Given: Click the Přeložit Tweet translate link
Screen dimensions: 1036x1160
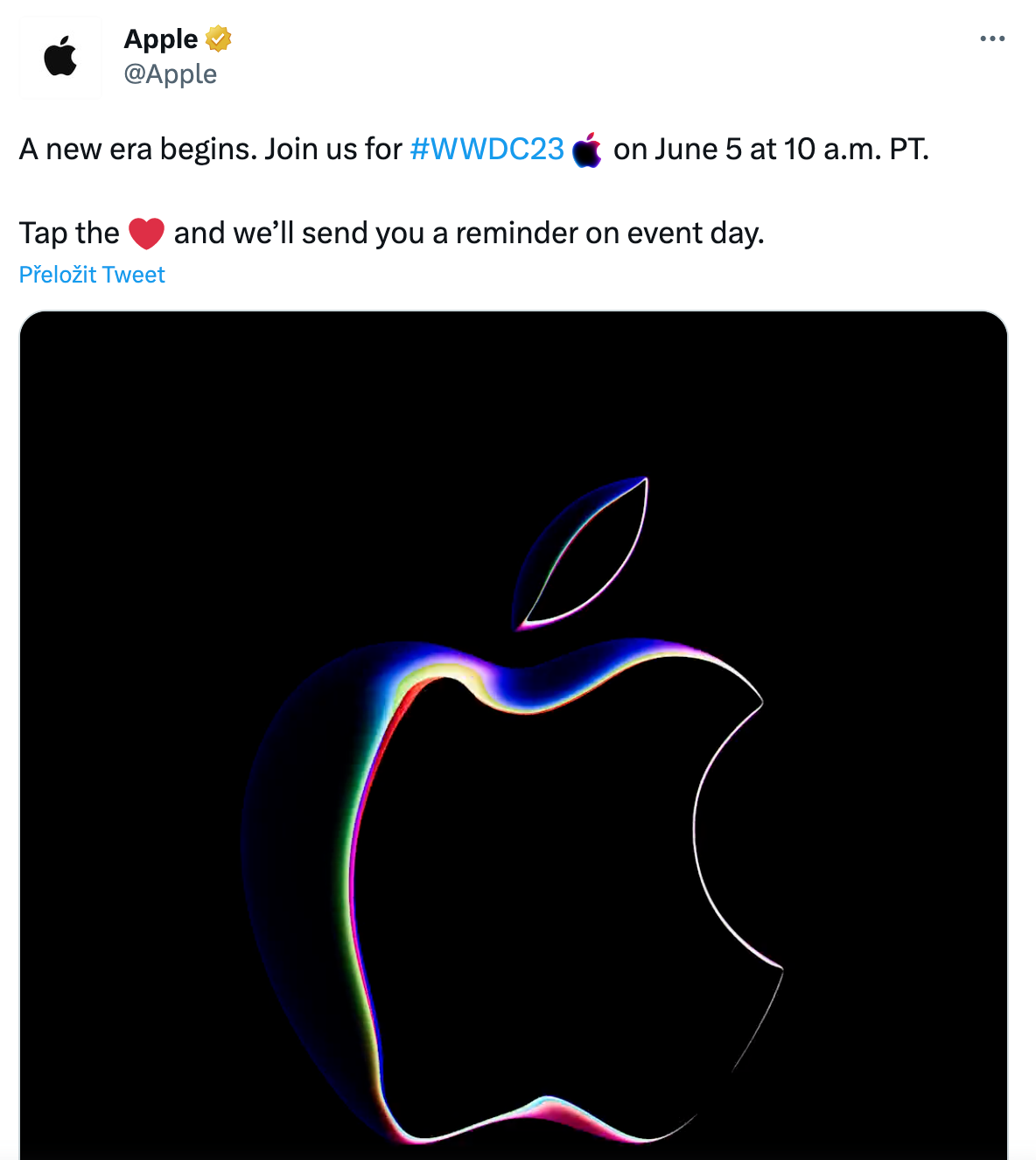Looking at the screenshot, I should (92, 275).
